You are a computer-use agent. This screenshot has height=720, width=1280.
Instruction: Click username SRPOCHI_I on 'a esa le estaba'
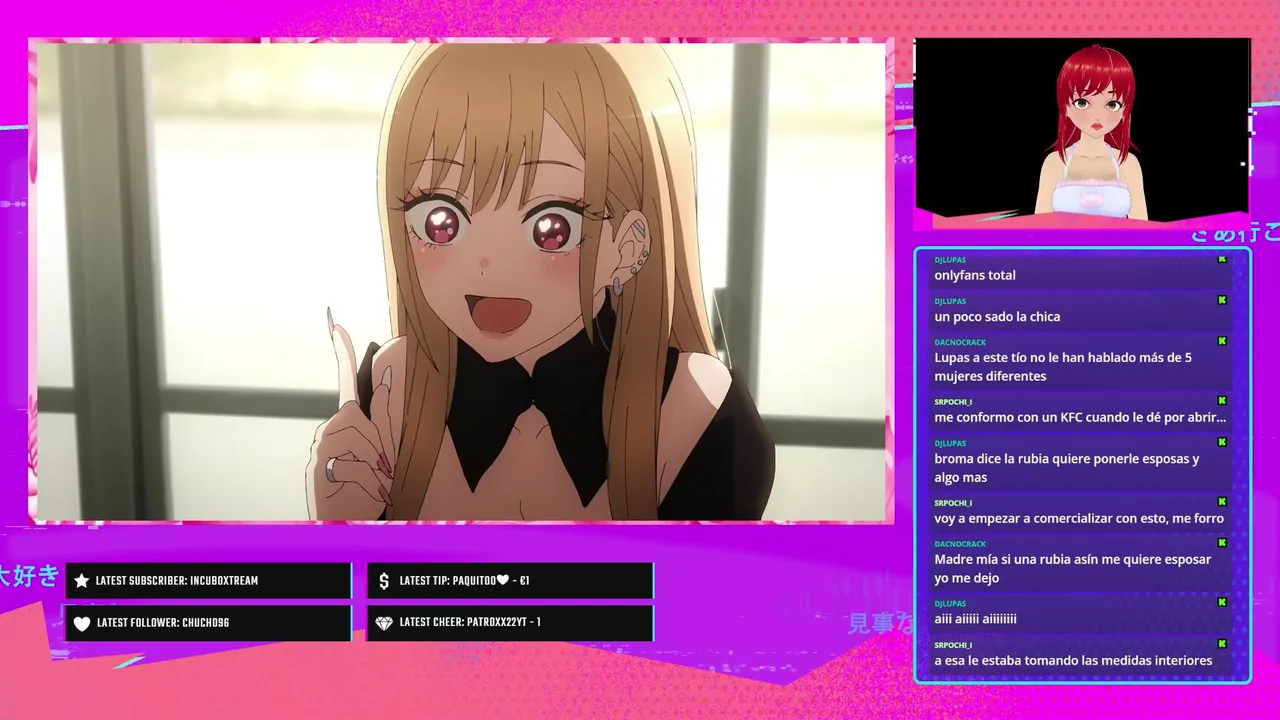(953, 645)
